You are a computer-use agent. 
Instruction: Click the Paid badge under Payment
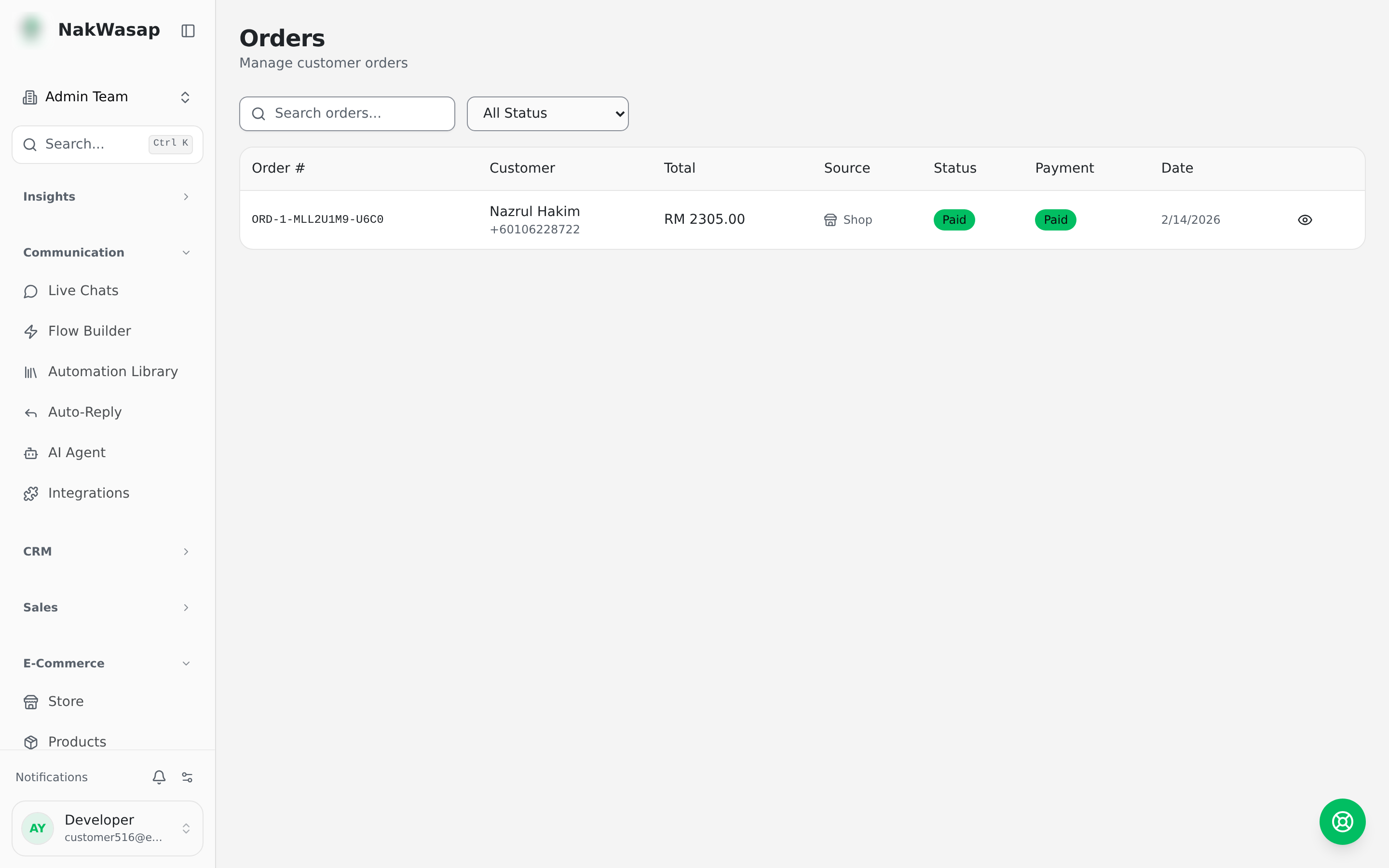[x=1056, y=220]
